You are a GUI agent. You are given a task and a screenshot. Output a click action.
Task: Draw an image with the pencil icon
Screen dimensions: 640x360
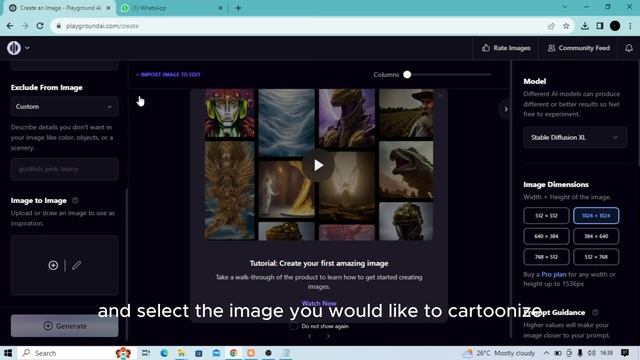[x=76, y=265]
